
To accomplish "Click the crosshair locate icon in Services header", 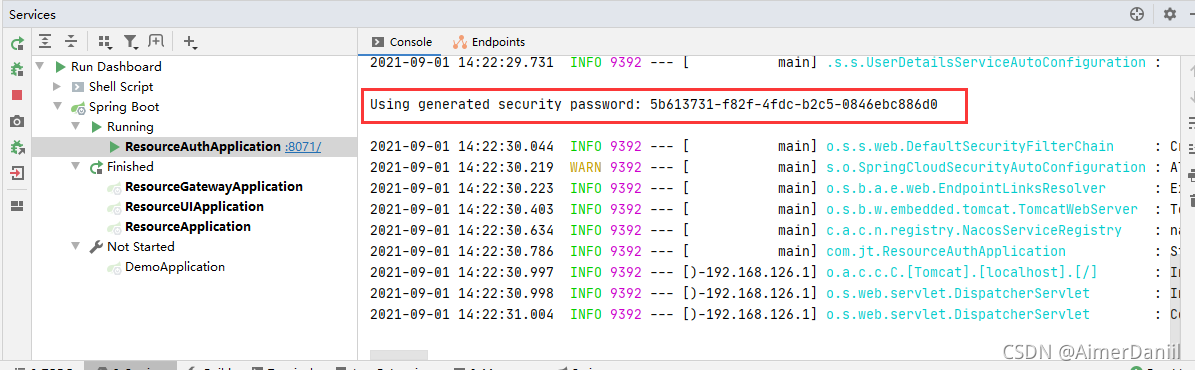I will tap(1136, 14).
